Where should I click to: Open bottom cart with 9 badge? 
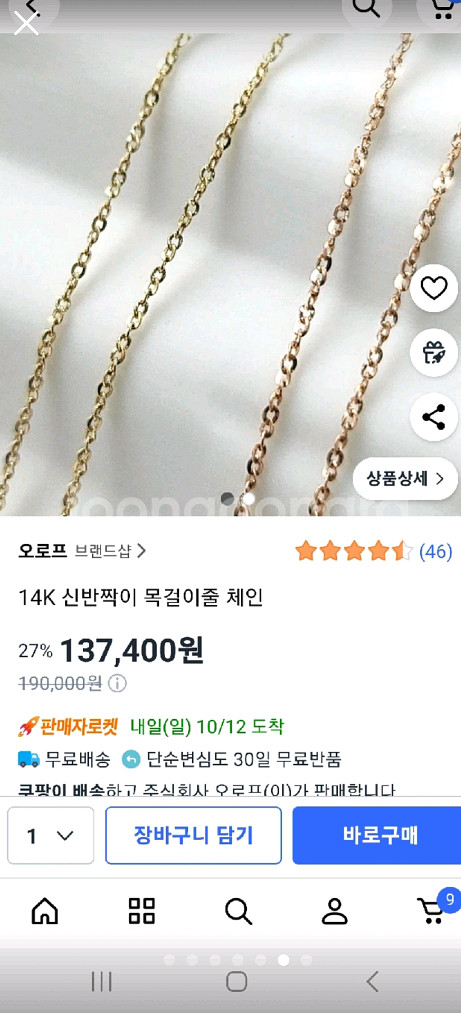[434, 908]
